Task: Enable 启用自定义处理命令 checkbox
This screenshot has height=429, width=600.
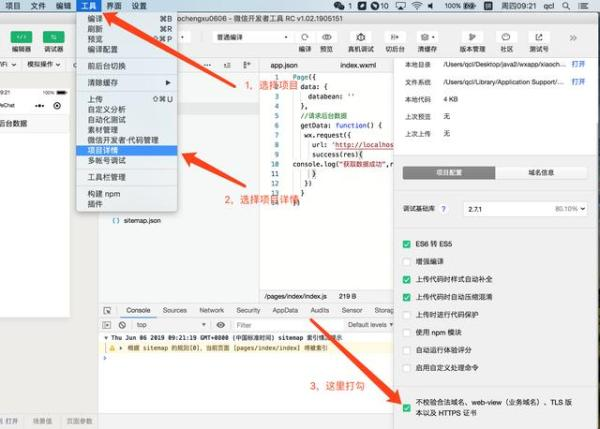Action: (406, 368)
